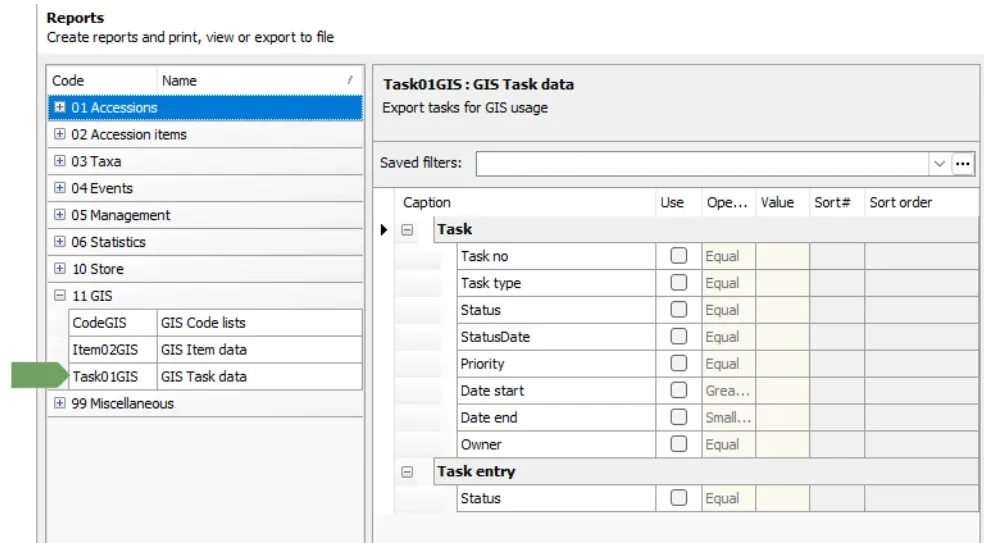Click the Sort order column header
The height and width of the screenshot is (543, 984).
(x=921, y=202)
